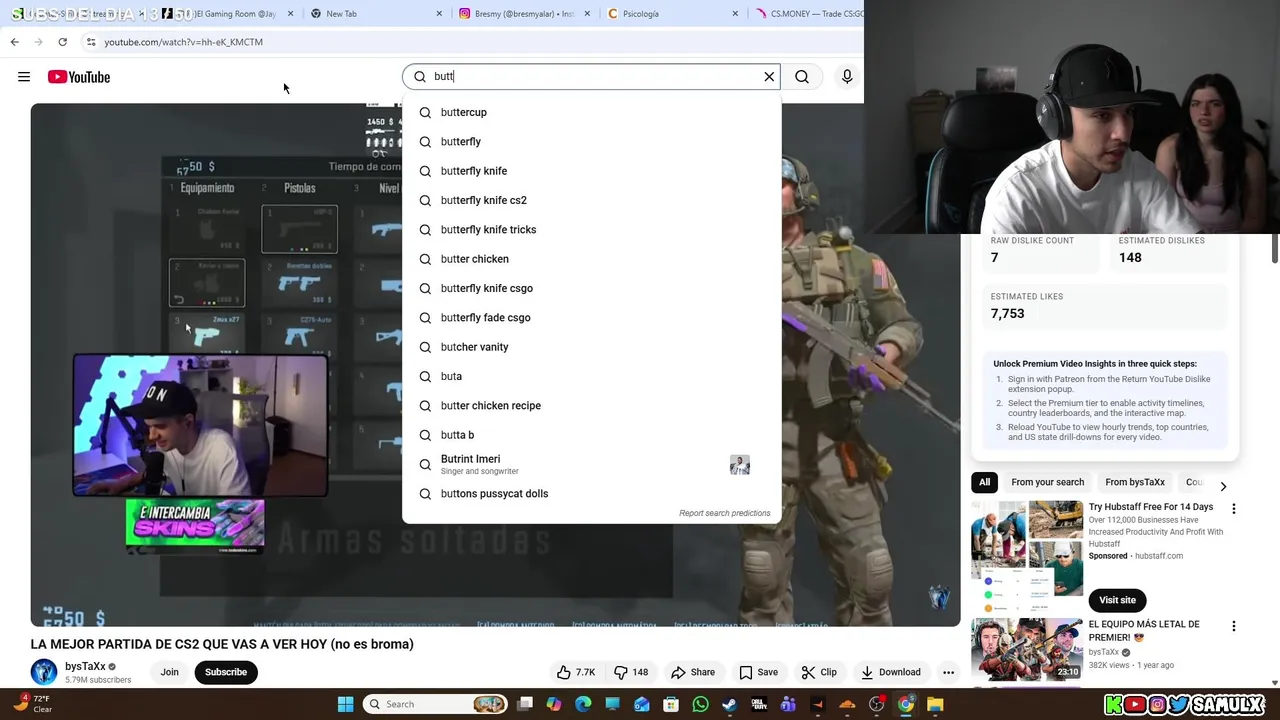This screenshot has height=720, width=1280.
Task: Choose 'butterfly knife' search suggestion
Action: (x=591, y=171)
